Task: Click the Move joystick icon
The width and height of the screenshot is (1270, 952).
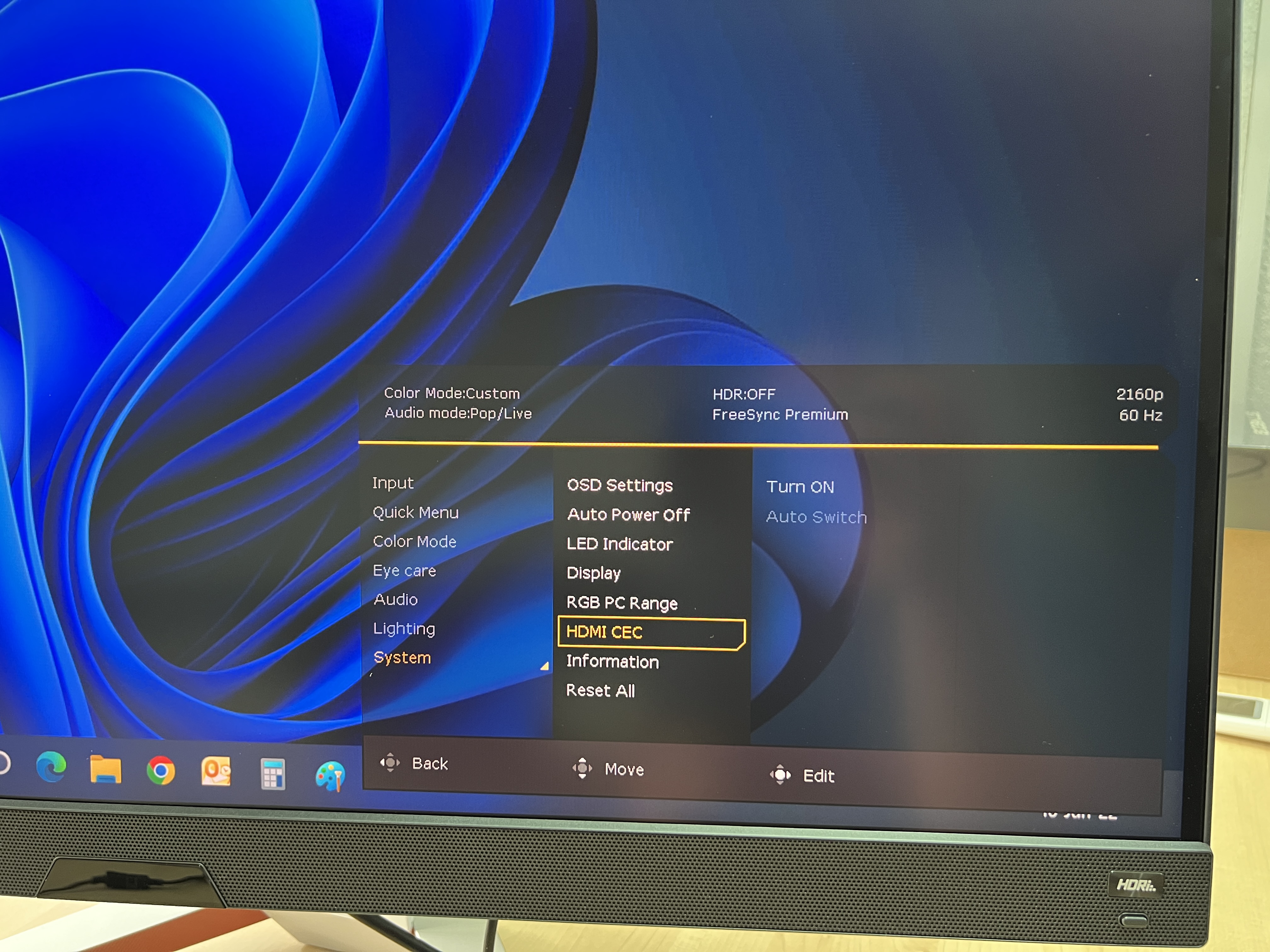Action: 582,768
